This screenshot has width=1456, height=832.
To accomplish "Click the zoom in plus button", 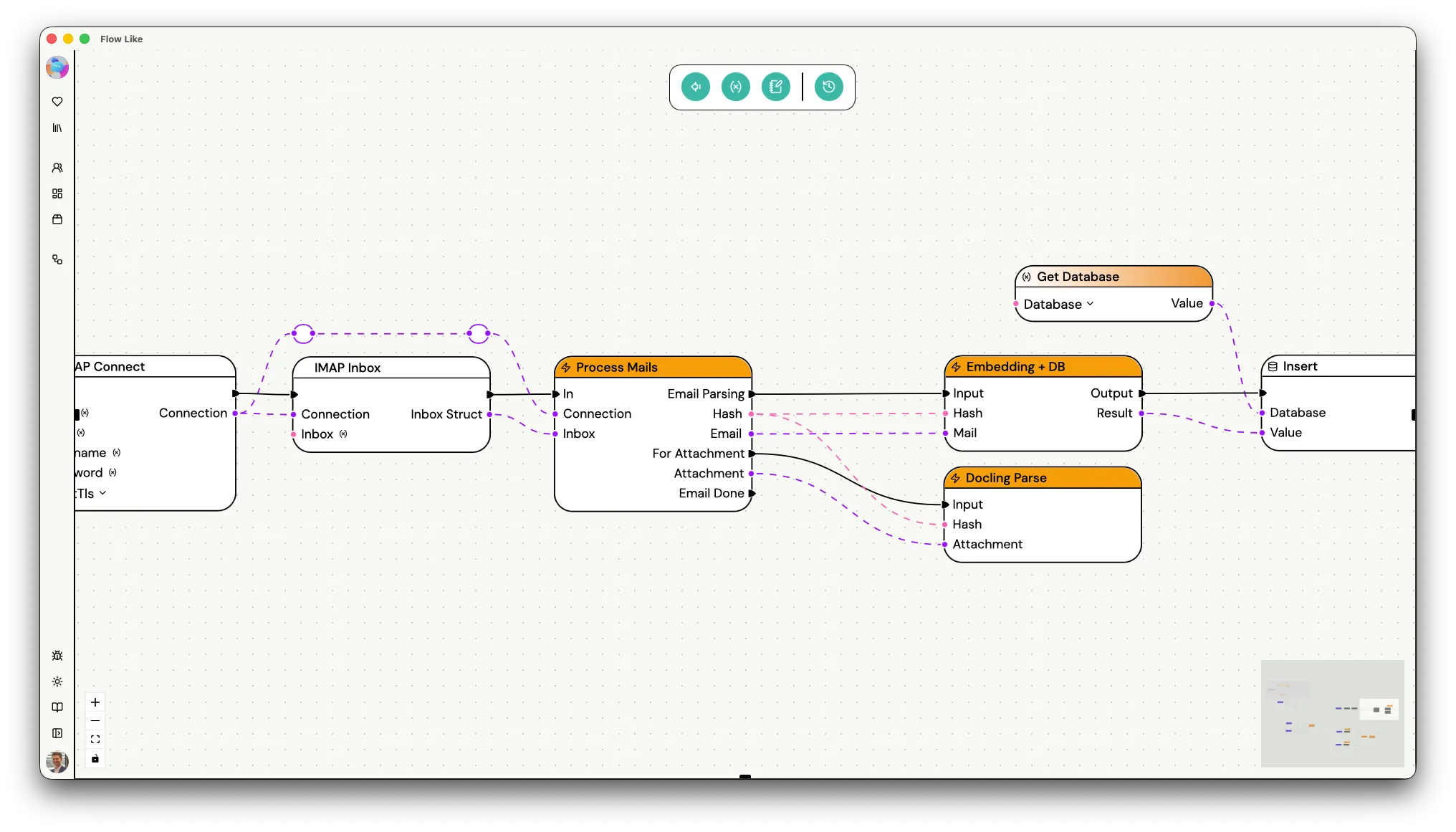I will [95, 702].
